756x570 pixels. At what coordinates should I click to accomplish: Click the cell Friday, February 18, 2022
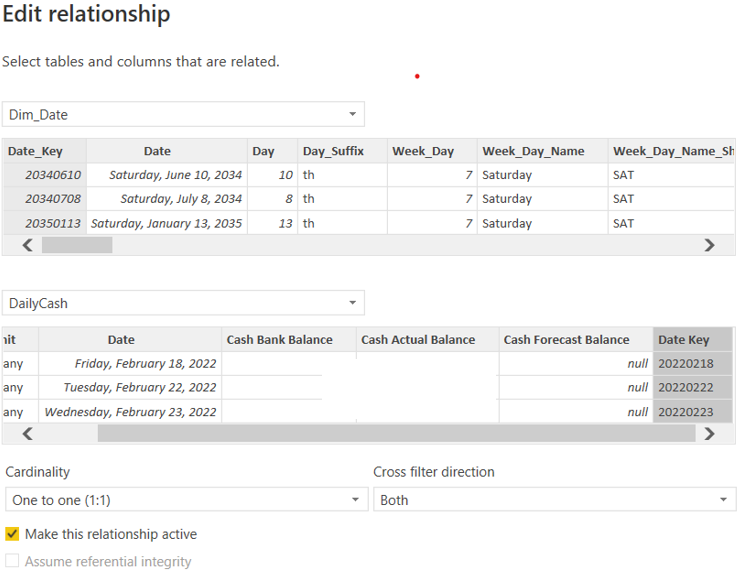[x=130, y=363]
